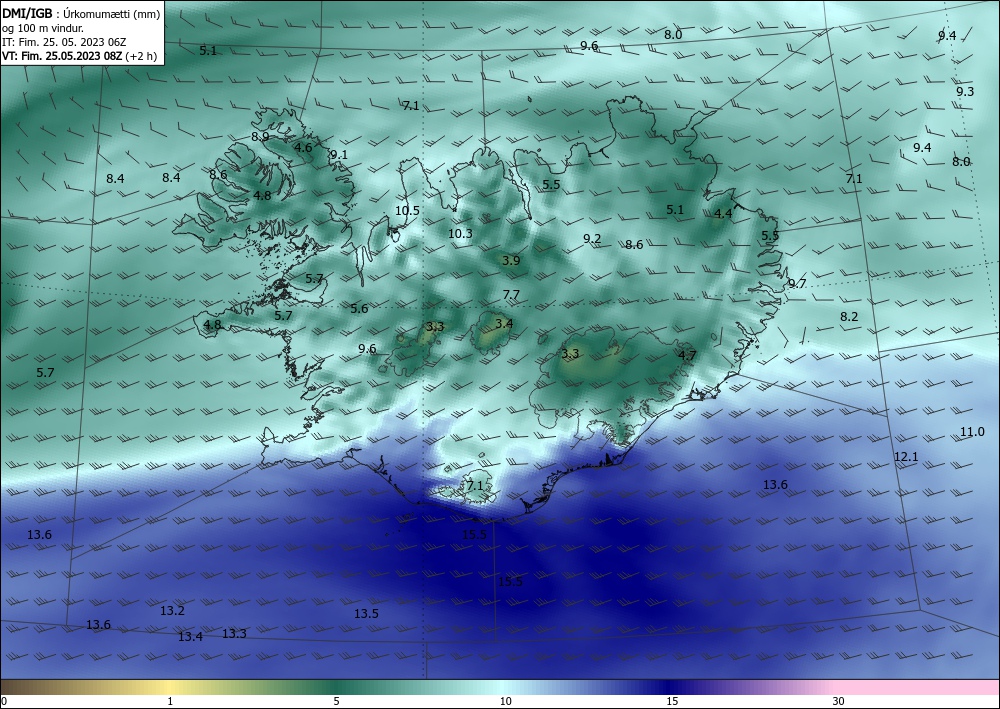Click the 5.6 value on the map

click(359, 309)
